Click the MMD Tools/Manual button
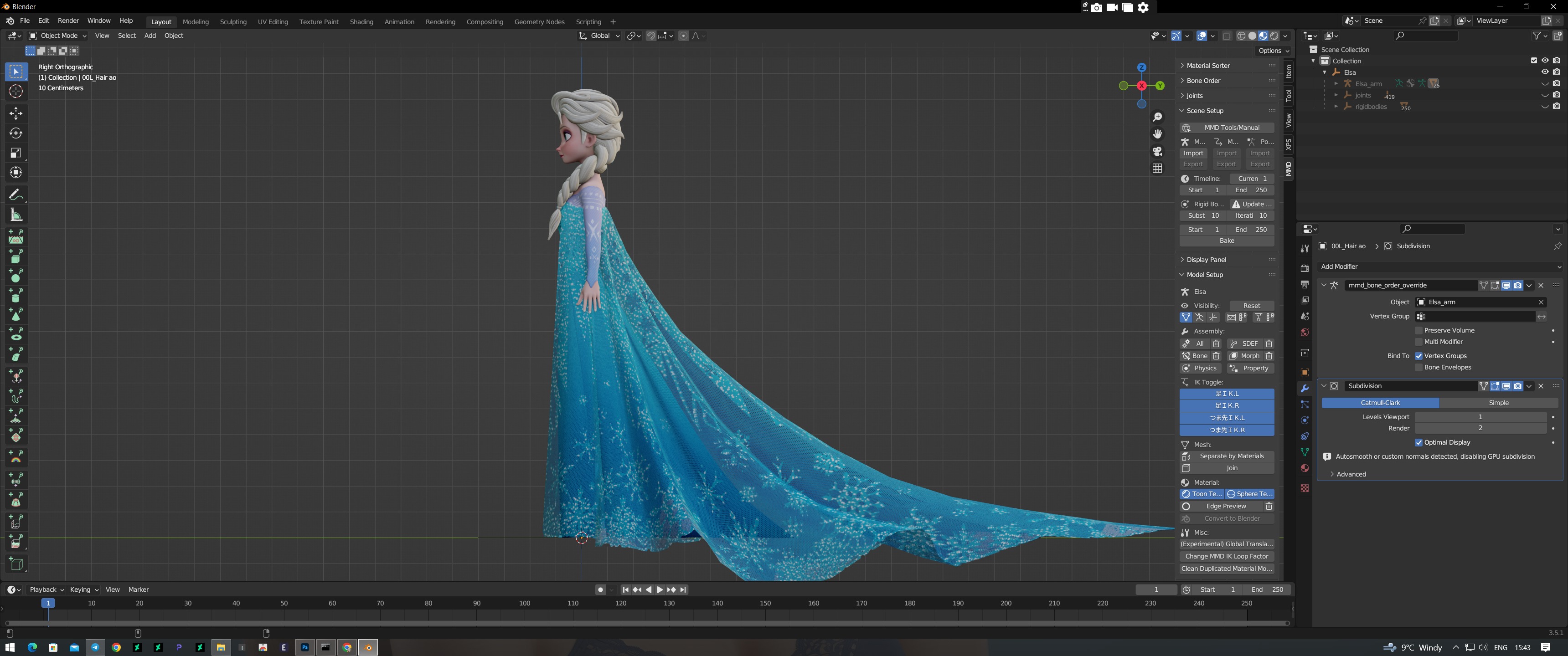The width and height of the screenshot is (1568, 656). [x=1227, y=128]
